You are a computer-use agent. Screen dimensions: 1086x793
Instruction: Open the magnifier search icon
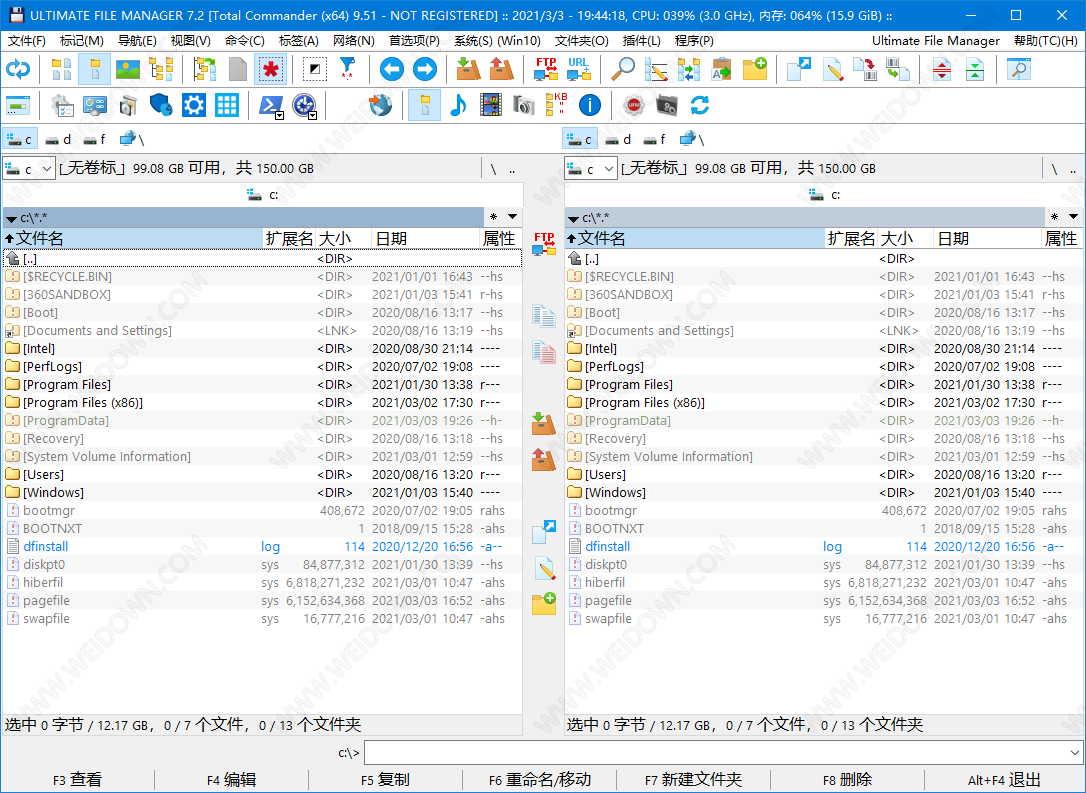point(623,69)
